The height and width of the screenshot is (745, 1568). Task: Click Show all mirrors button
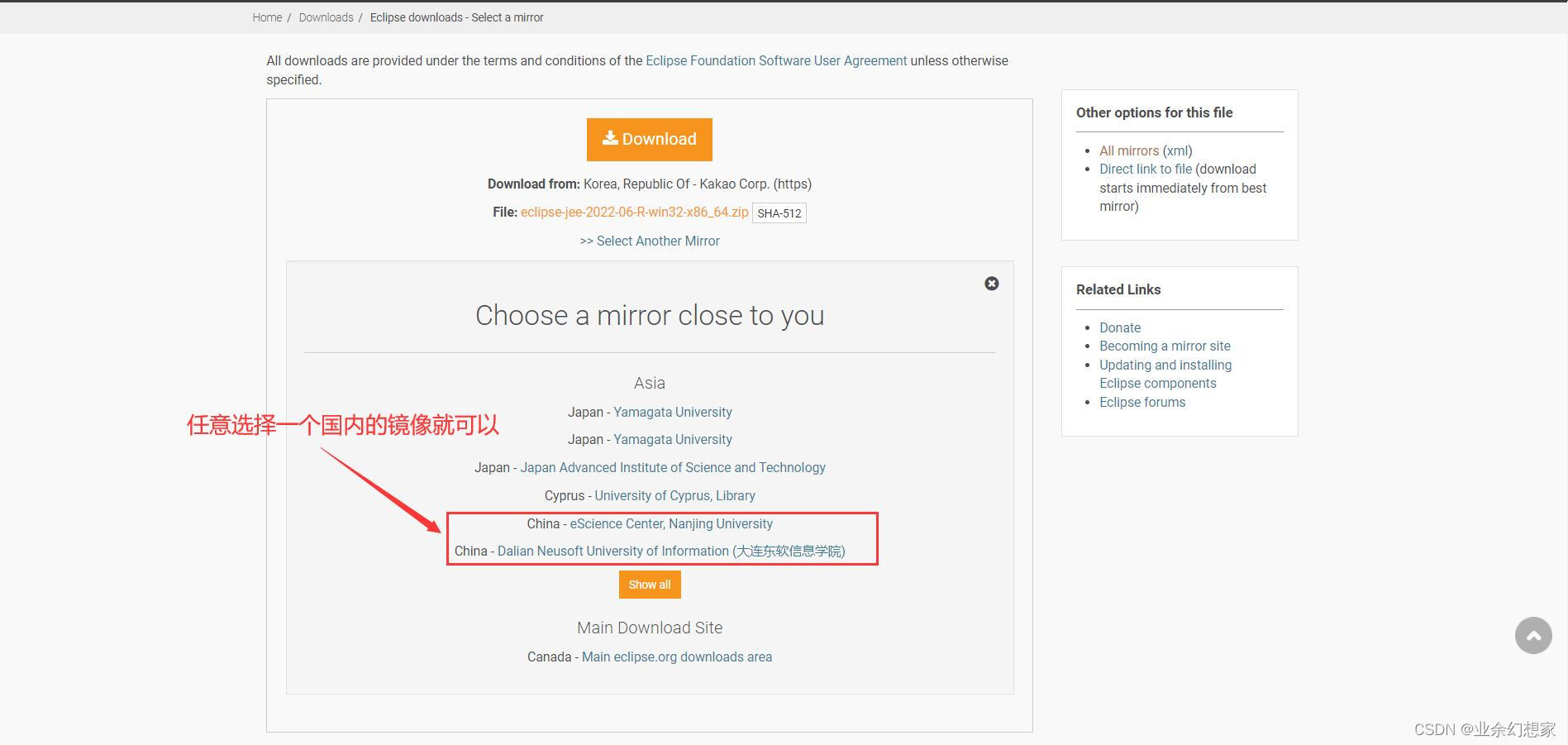[650, 585]
